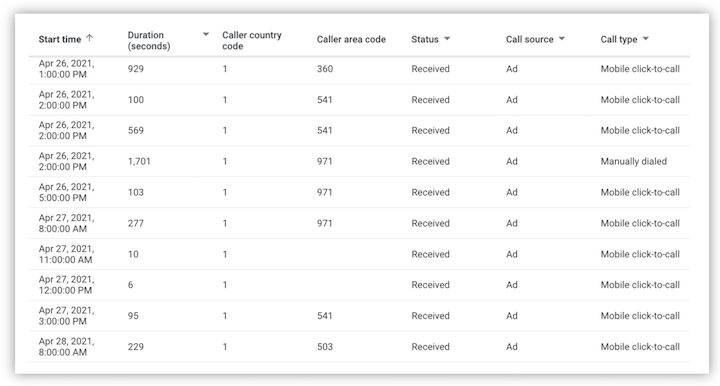Select the Apr 27, 2021, 11:00:00 AM cell
Image resolution: width=720 pixels, height=386 pixels.
click(x=67, y=254)
